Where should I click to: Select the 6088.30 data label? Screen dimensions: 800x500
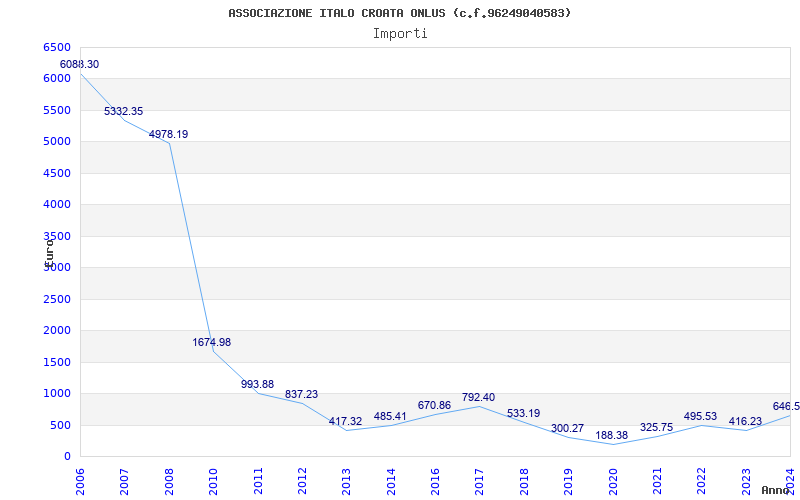[80, 65]
